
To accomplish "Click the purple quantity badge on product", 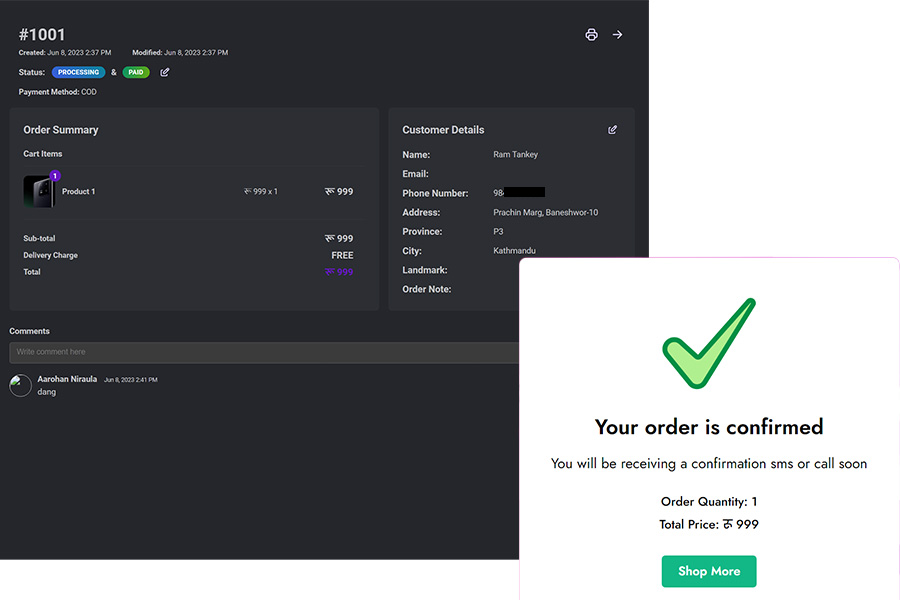I will click(x=55, y=176).
